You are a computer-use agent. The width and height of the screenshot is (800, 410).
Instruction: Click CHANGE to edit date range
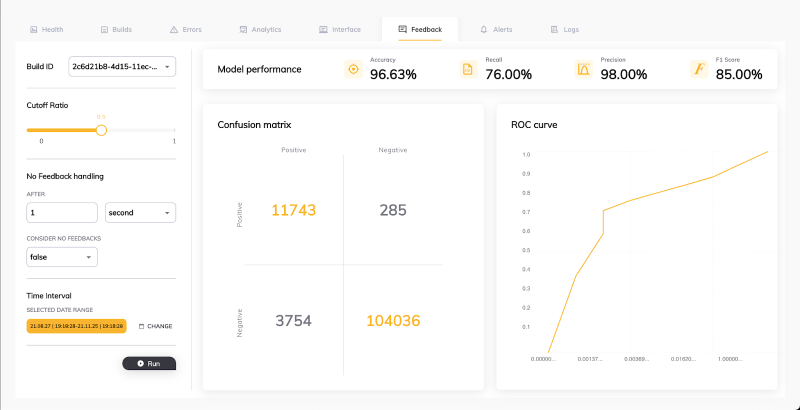click(x=160, y=326)
